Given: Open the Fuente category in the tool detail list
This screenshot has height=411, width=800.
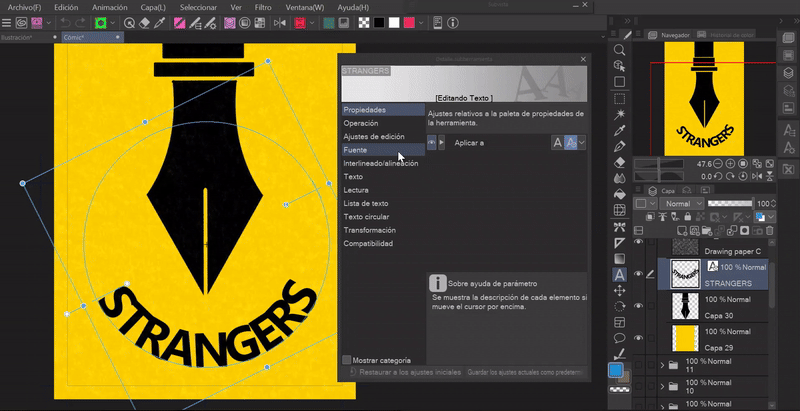Looking at the screenshot, I should click(383, 150).
